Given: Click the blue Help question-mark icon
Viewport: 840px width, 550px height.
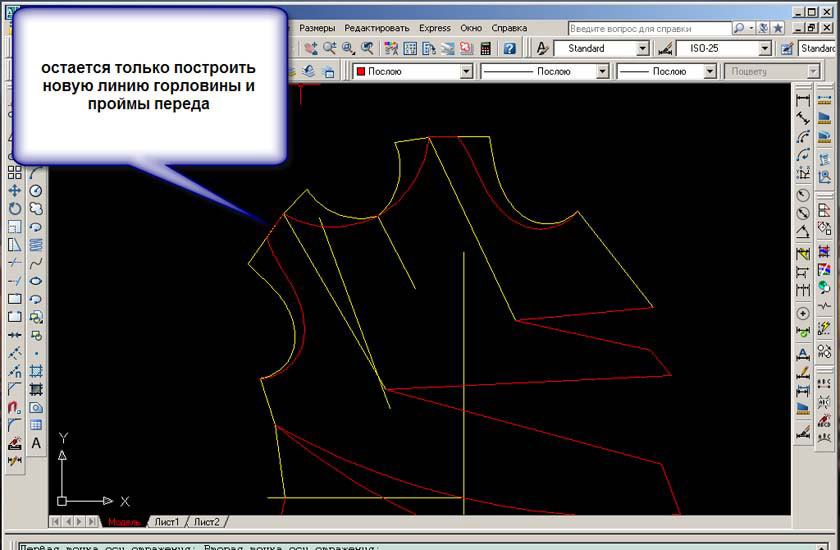Looking at the screenshot, I should [x=509, y=48].
